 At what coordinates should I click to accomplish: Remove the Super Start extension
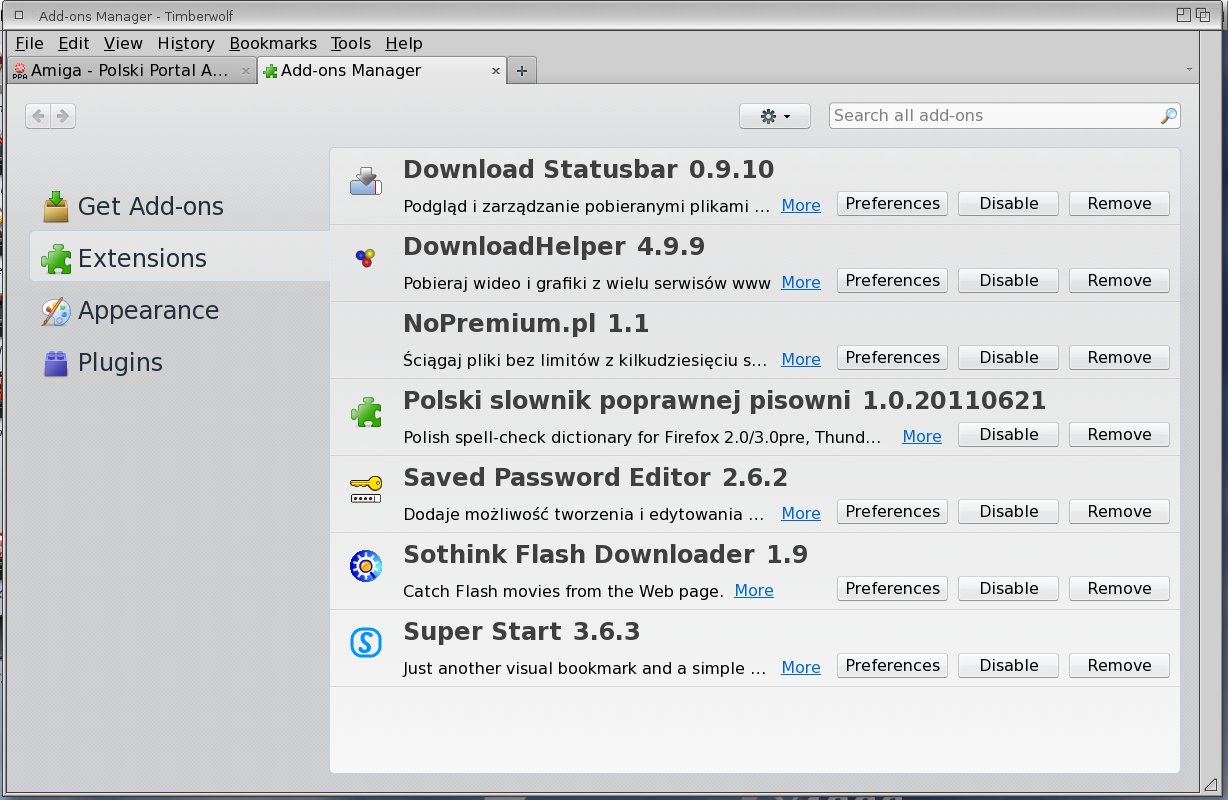click(x=1120, y=666)
